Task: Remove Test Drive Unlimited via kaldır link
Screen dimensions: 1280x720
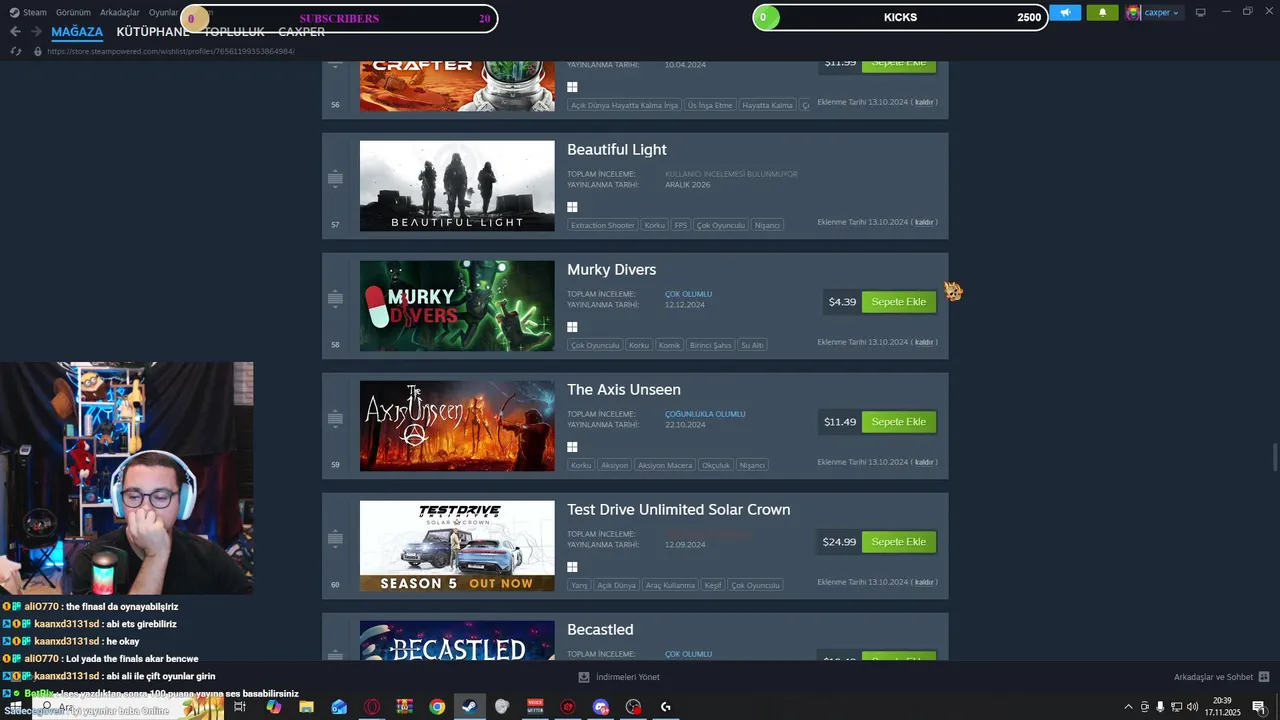Action: 924,582
